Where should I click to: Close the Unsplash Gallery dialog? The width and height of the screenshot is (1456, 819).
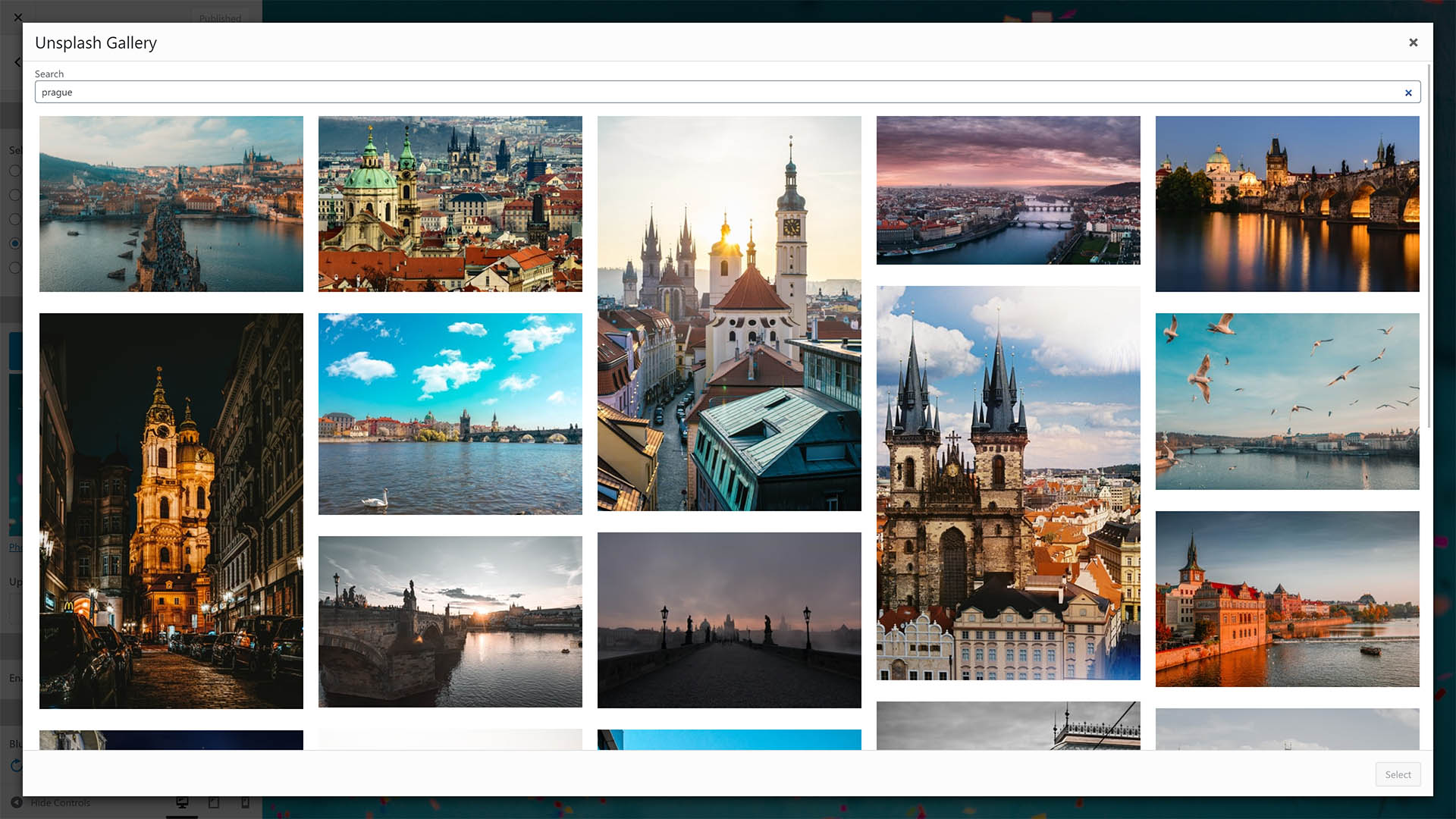tap(1414, 42)
